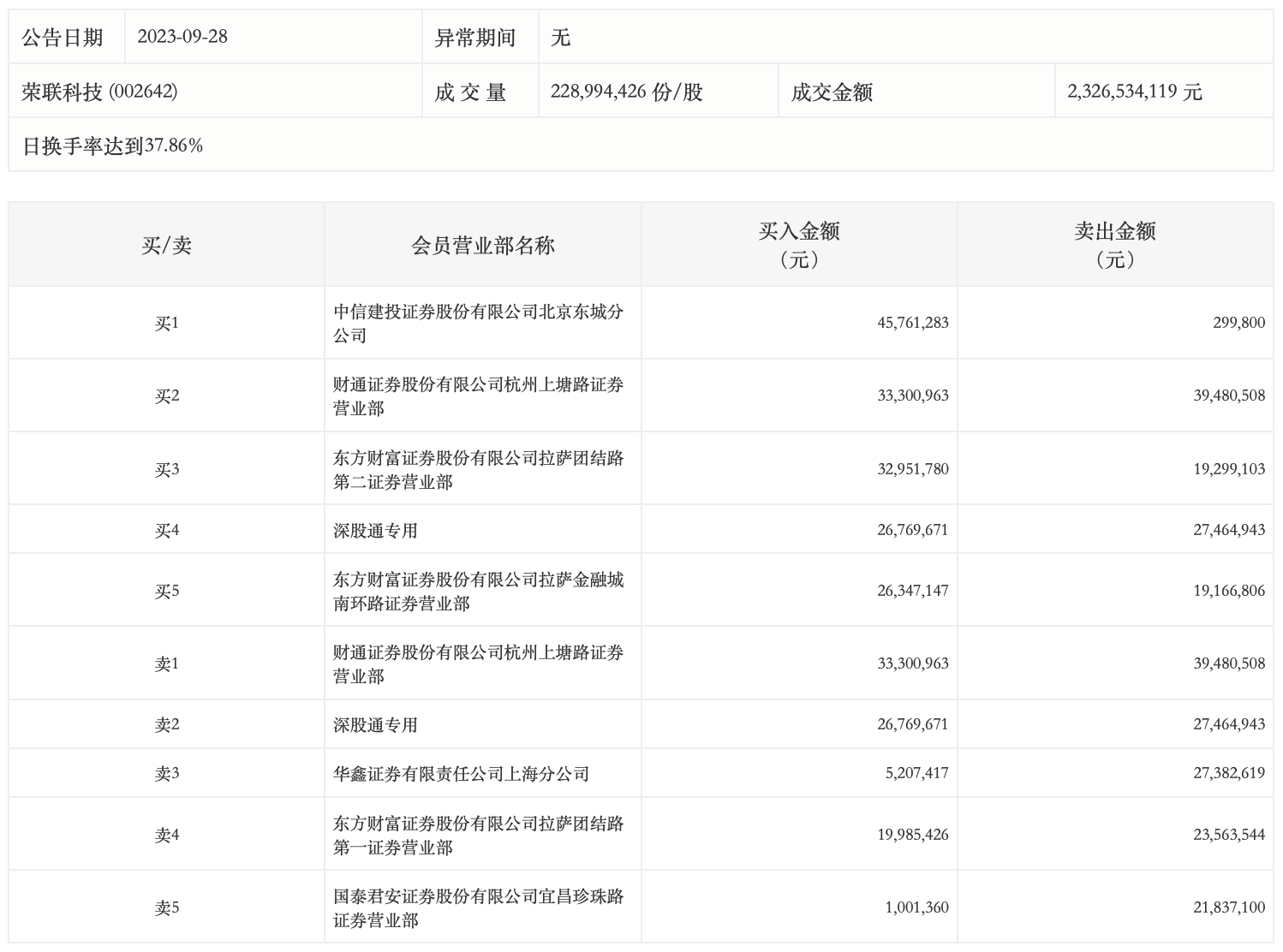The height and width of the screenshot is (952, 1283).
Task: Select 东方财富证券拉萨金融城南环路证券营业部 entry
Action: 478,592
